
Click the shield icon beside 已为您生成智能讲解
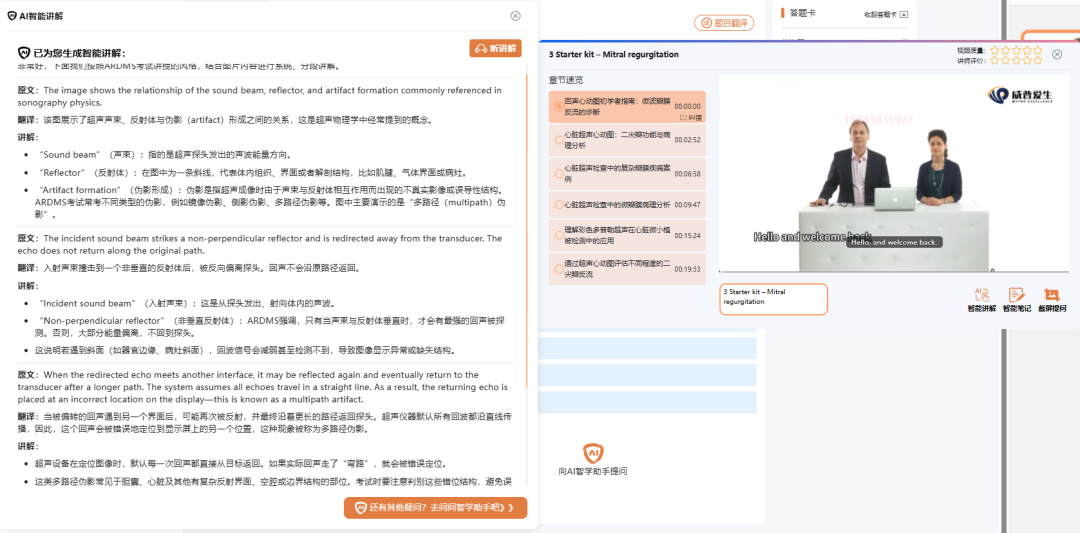click(x=23, y=53)
